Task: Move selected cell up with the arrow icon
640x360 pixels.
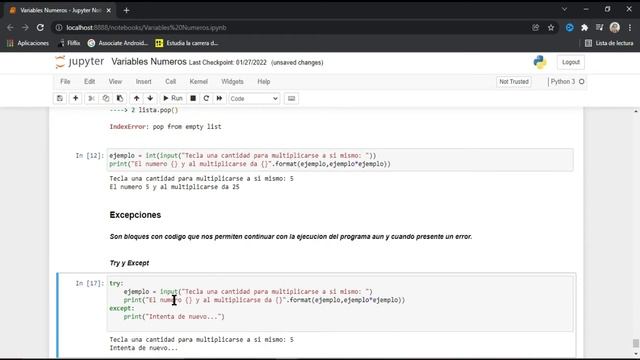Action: pyautogui.click(x=136, y=98)
